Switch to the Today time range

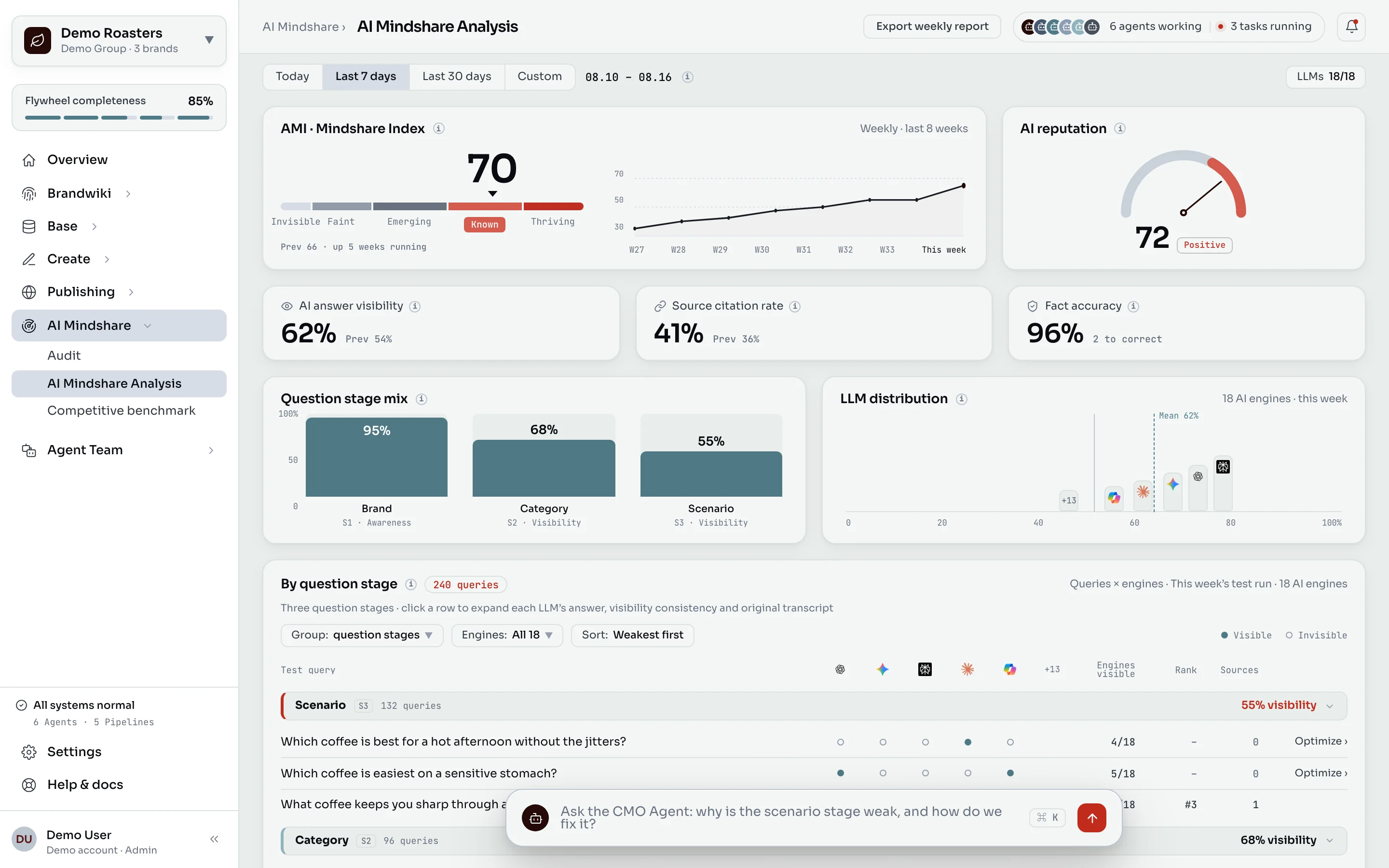[292, 76]
